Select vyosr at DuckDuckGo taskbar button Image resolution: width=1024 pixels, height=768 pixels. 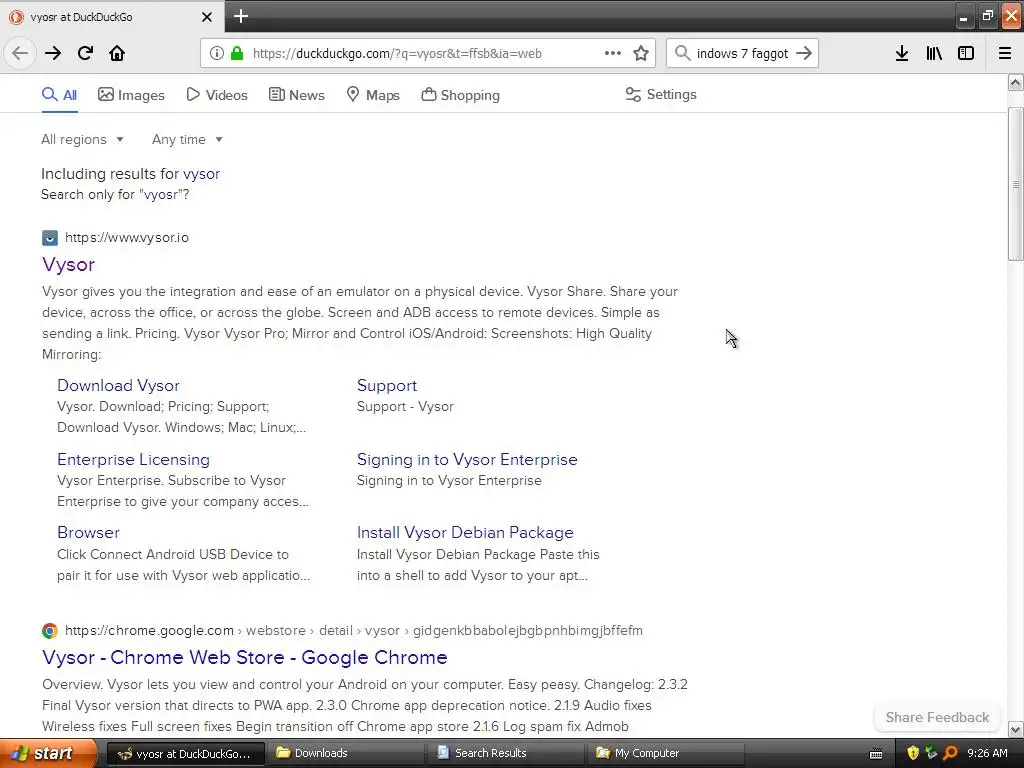pos(186,753)
